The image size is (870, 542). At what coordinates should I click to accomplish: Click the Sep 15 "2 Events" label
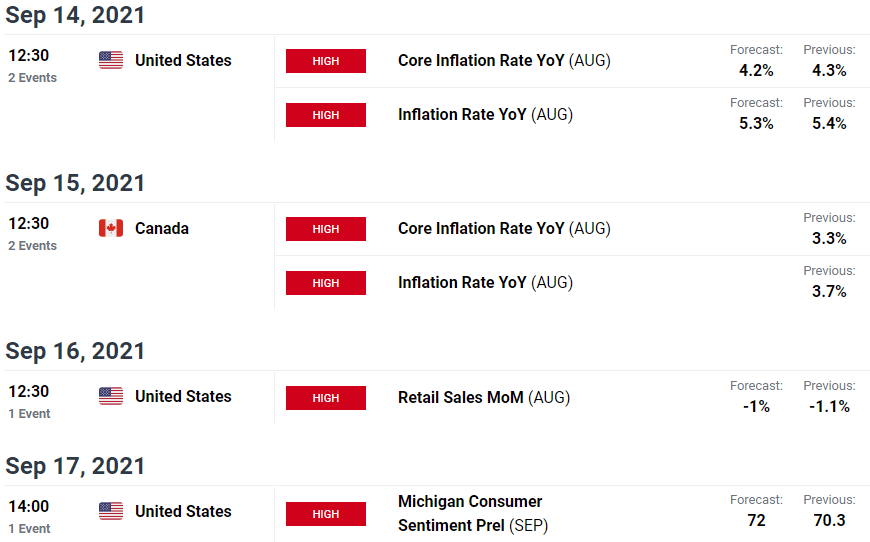[32, 246]
